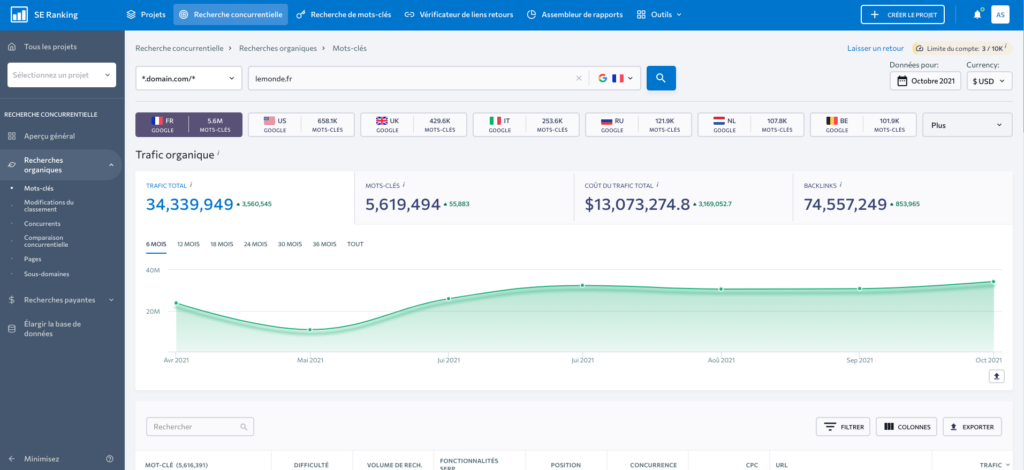Select the MOTS-CLÉS metric card
Viewport: 1024px width, 470px height.
tap(464, 198)
